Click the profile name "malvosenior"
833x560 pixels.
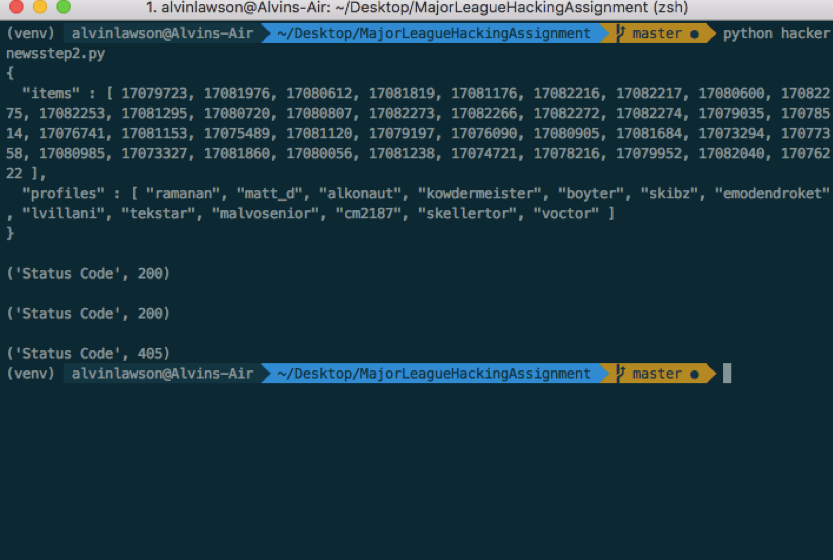coord(266,214)
